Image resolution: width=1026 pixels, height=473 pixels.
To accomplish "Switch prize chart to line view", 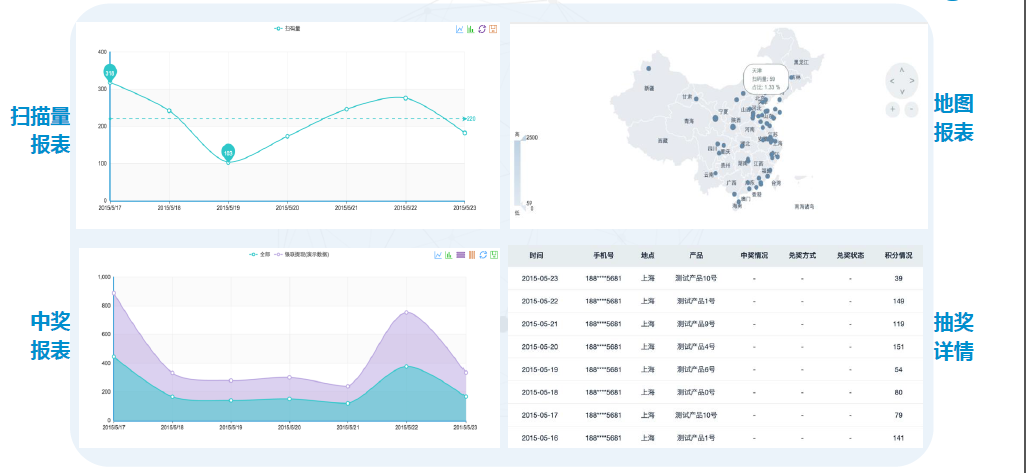I will 438,255.
